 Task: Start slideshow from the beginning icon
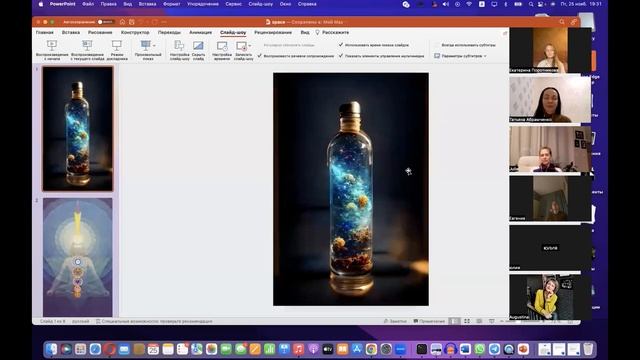pos(52,45)
